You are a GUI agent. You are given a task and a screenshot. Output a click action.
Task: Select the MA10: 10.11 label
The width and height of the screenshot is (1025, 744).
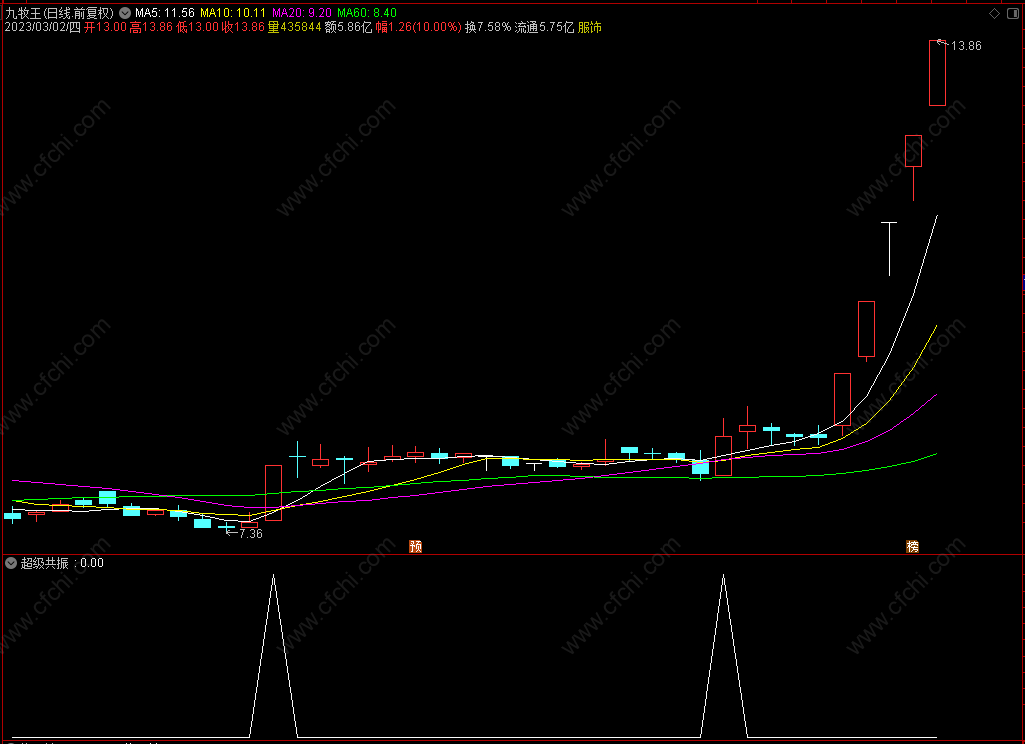pos(233,13)
